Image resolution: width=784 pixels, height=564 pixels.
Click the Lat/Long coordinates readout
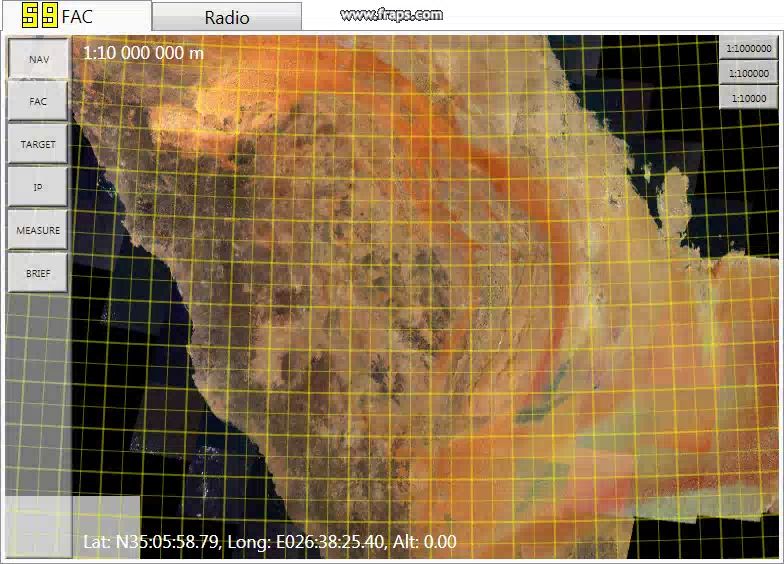pos(270,542)
